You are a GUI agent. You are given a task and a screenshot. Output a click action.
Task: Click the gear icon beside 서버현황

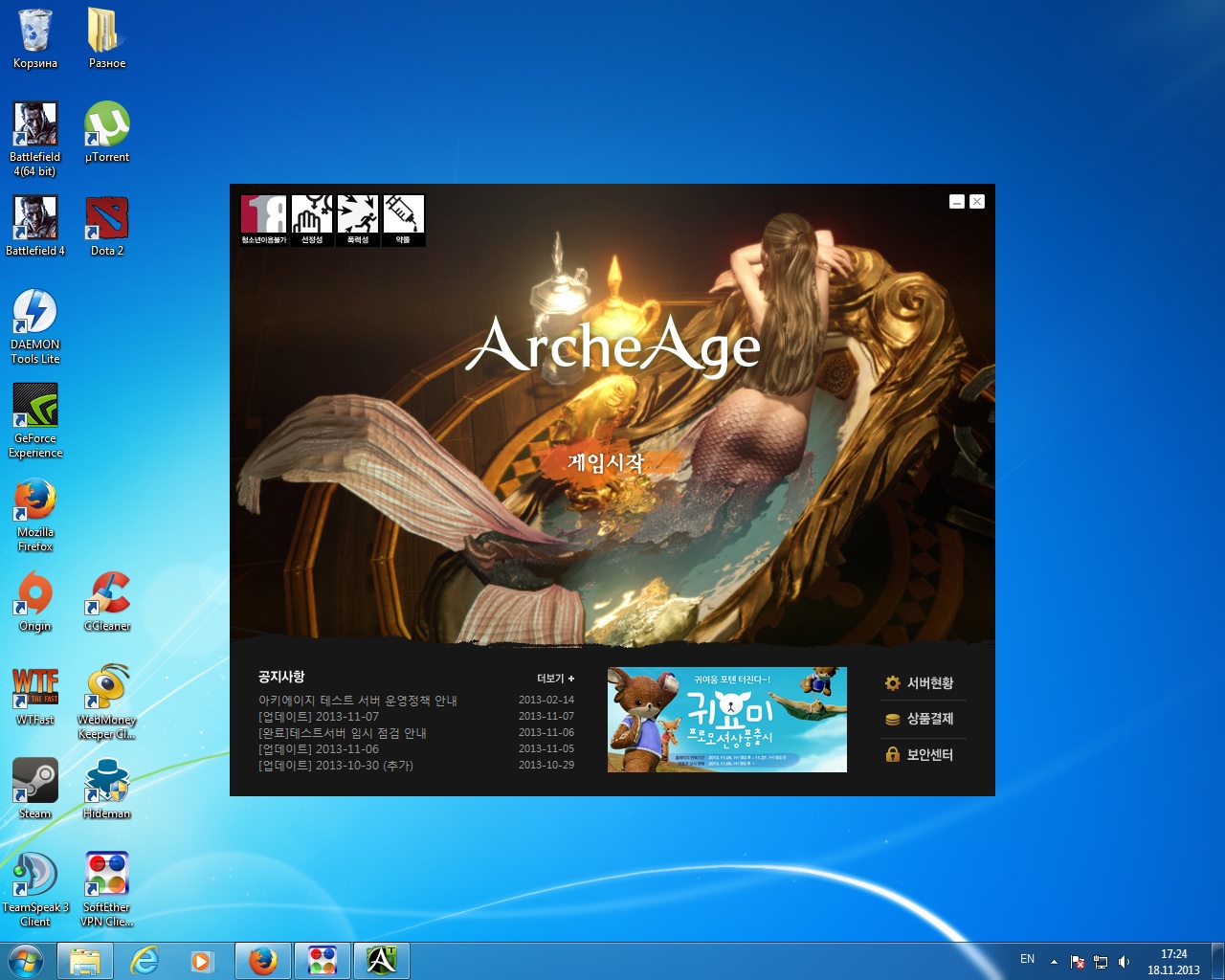(x=893, y=683)
